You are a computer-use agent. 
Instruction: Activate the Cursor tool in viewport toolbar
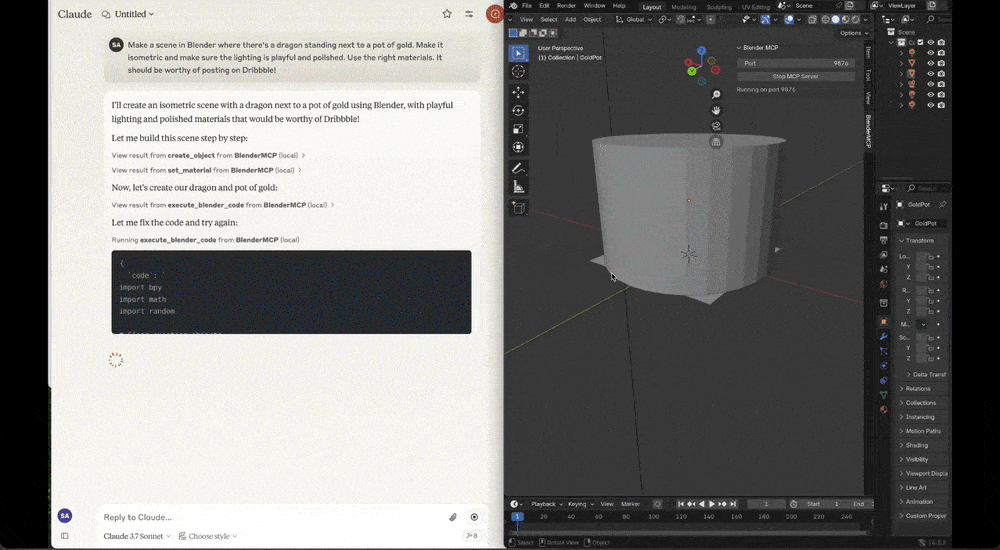click(518, 71)
